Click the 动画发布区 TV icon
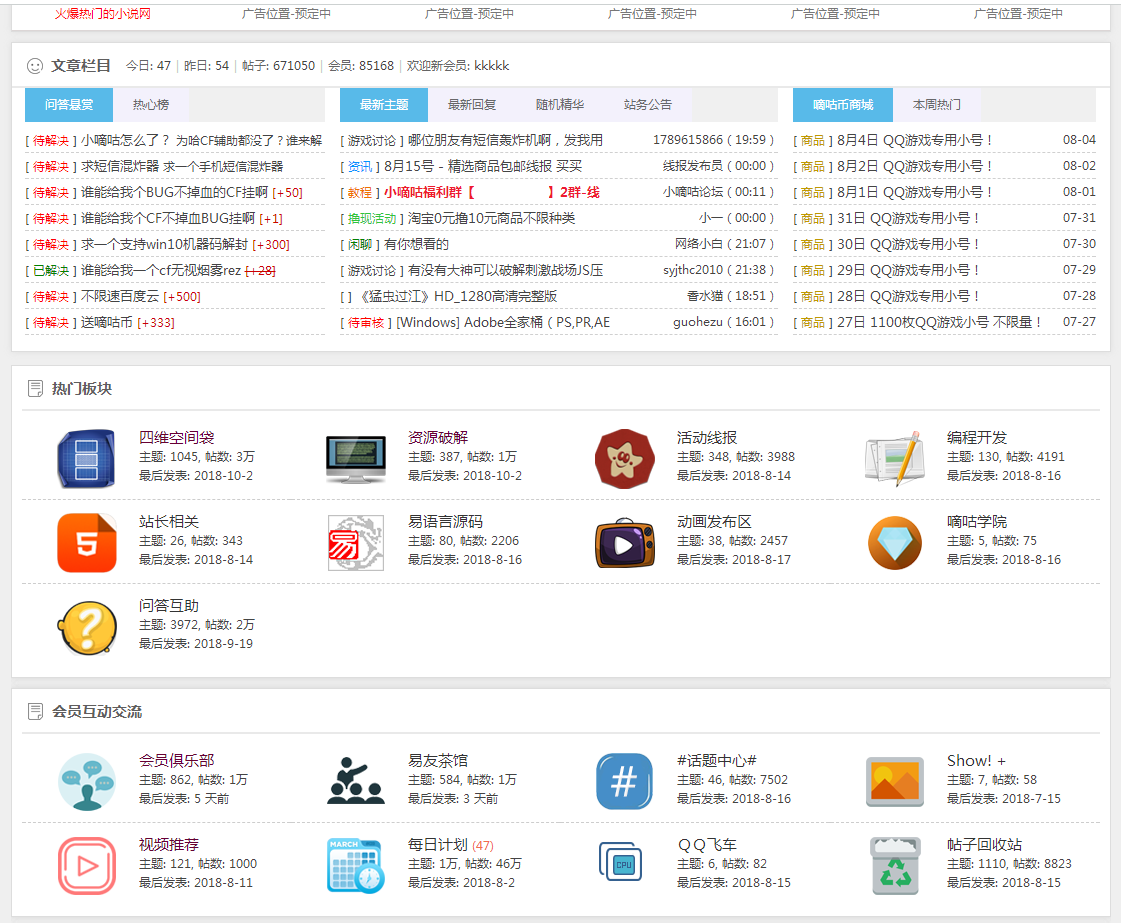Image resolution: width=1121 pixels, height=923 pixels. (625, 543)
